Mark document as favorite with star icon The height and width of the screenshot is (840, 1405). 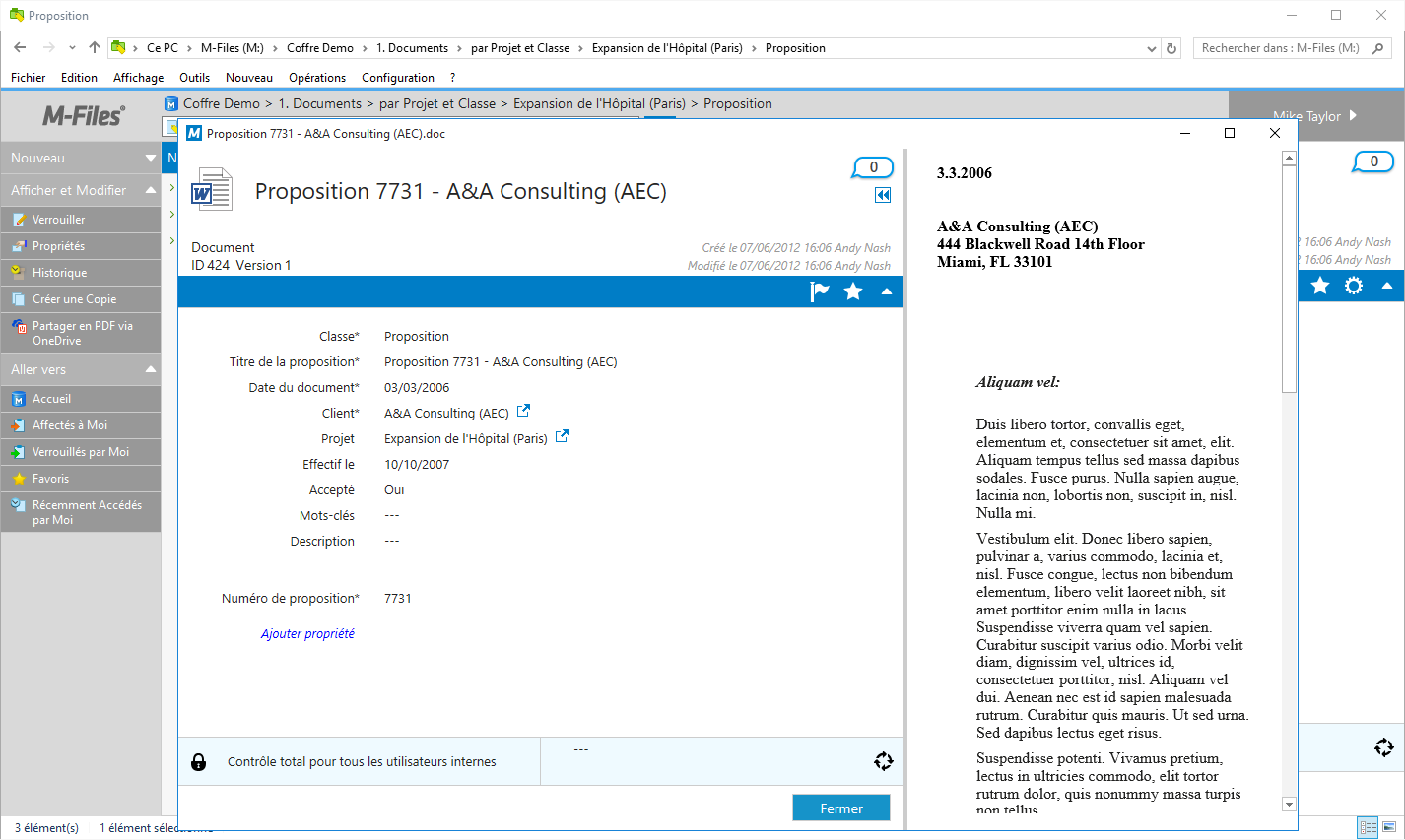(853, 291)
